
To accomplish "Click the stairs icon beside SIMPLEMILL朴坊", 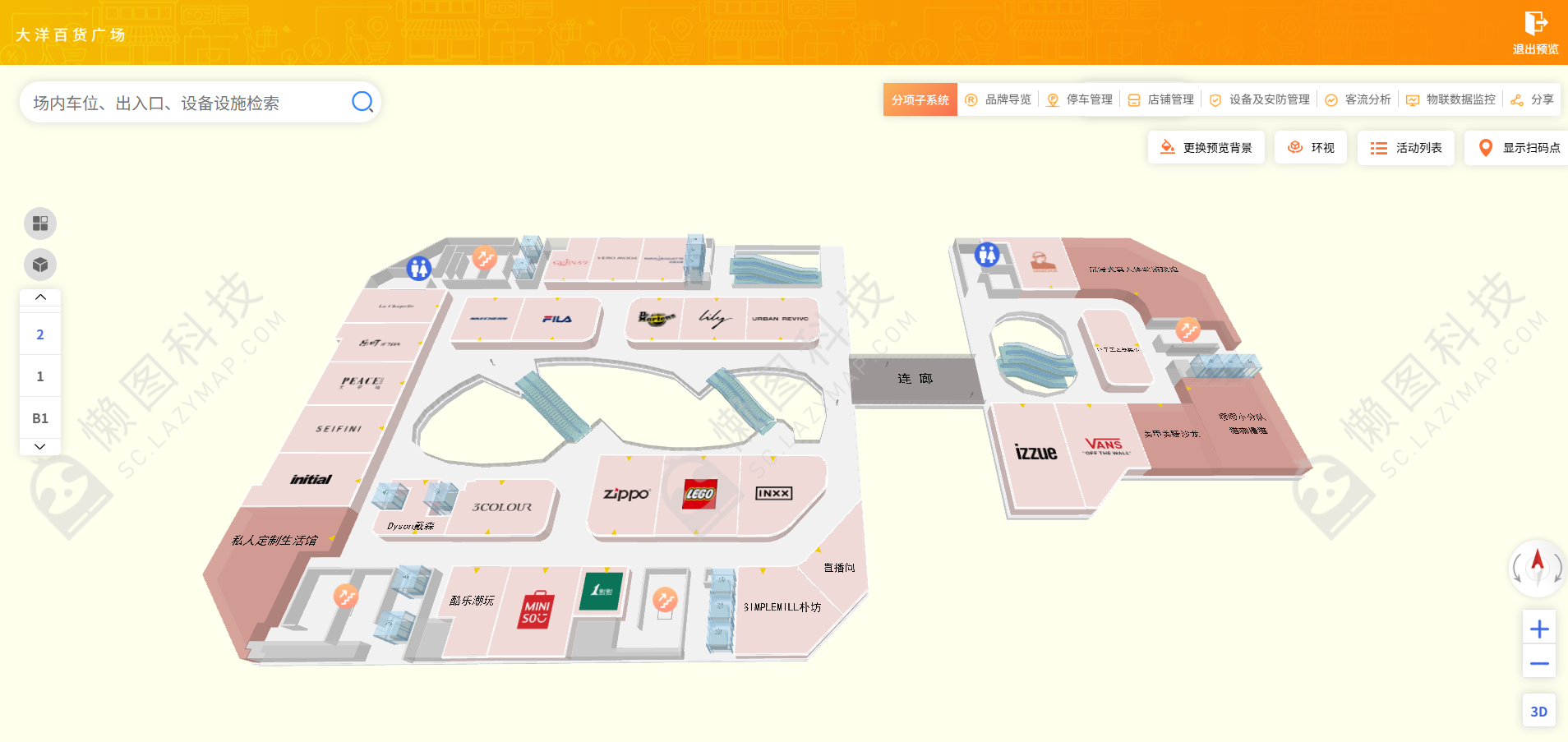I will [665, 600].
